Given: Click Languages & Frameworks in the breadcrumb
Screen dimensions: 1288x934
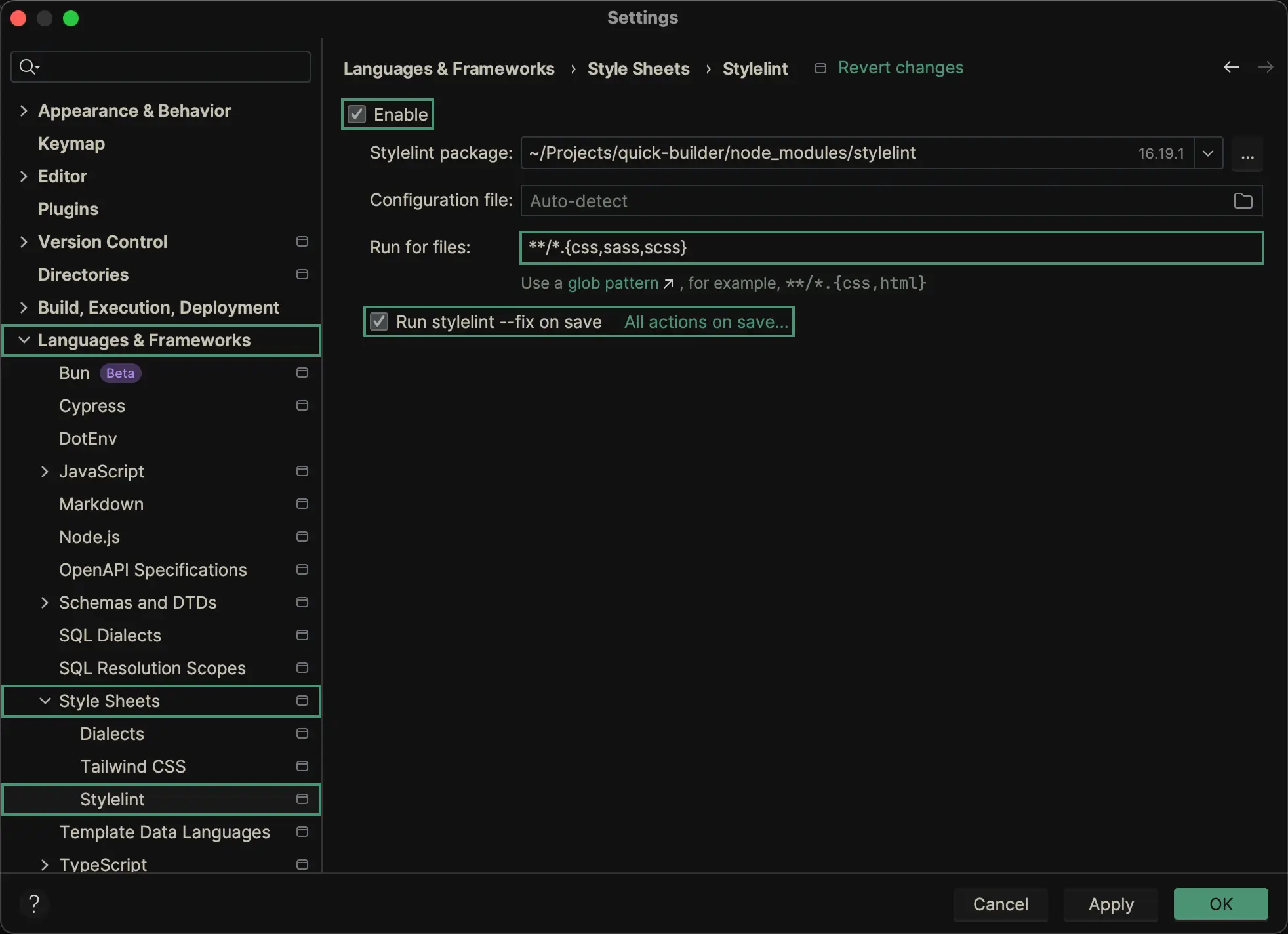Looking at the screenshot, I should 449,68.
